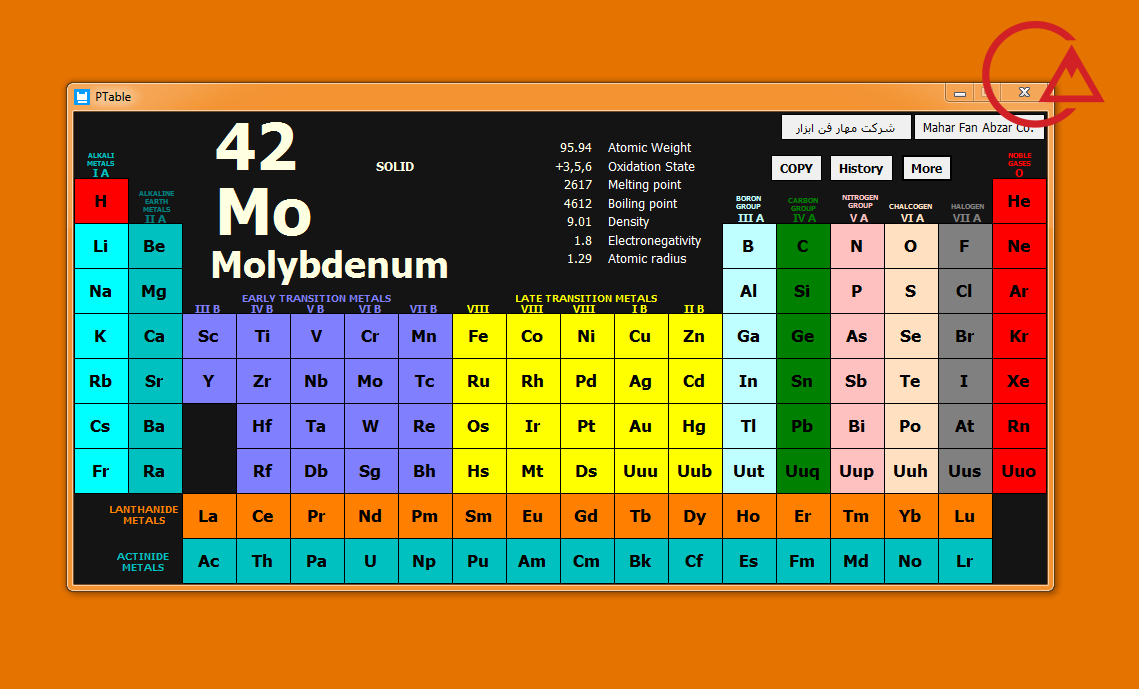Select the Oxygen (O) element tile
This screenshot has height=689, width=1139.
coord(910,246)
